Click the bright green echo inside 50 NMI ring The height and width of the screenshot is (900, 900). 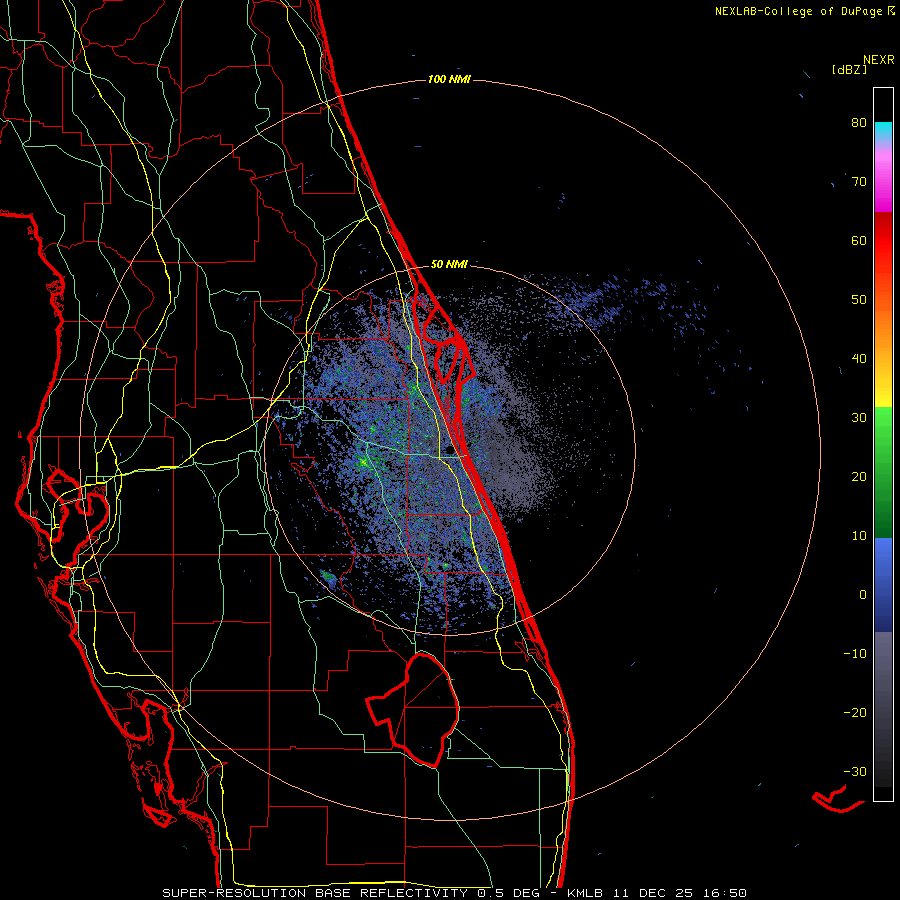click(x=363, y=461)
